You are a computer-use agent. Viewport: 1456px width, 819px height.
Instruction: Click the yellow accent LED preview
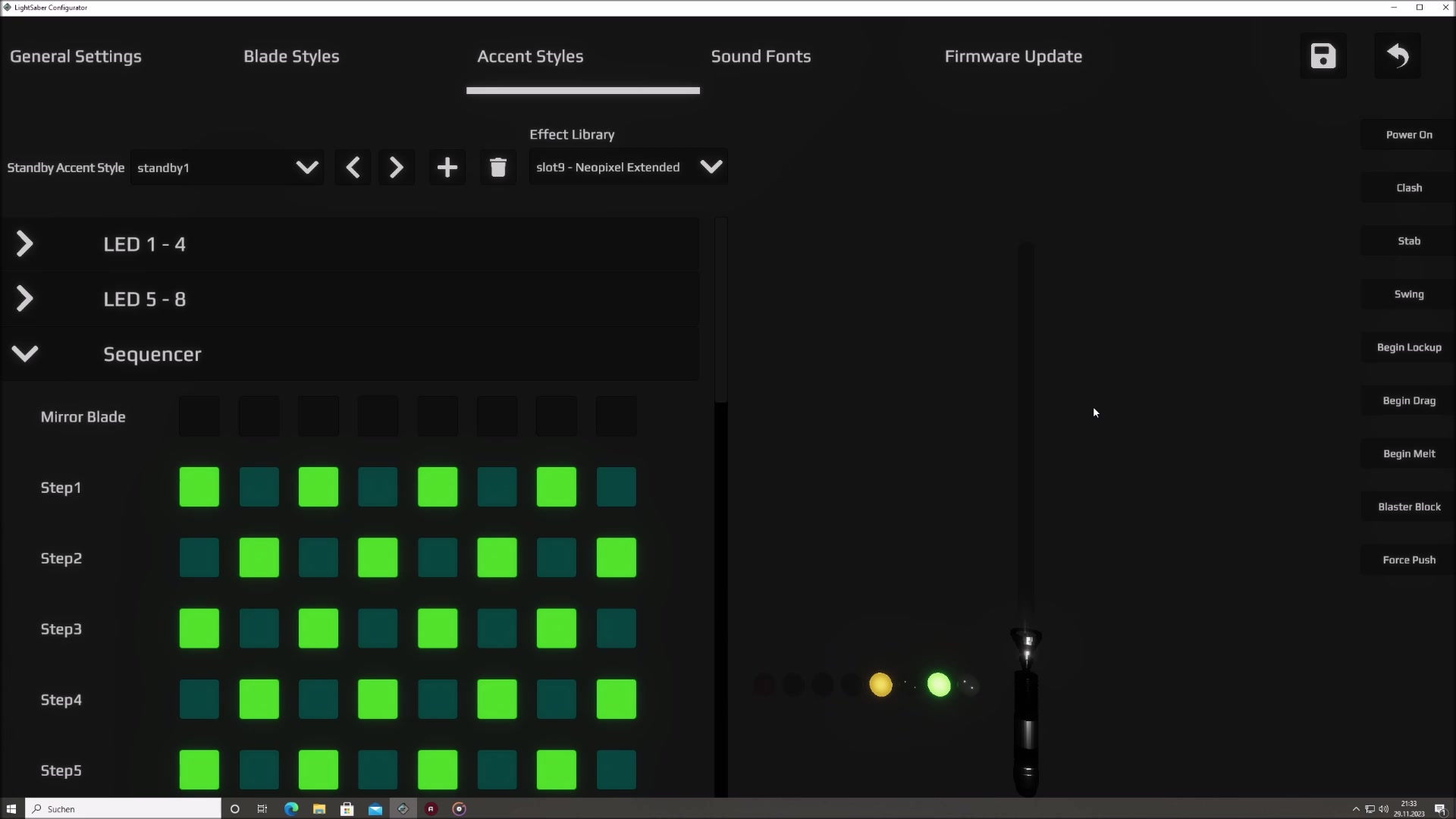(880, 685)
